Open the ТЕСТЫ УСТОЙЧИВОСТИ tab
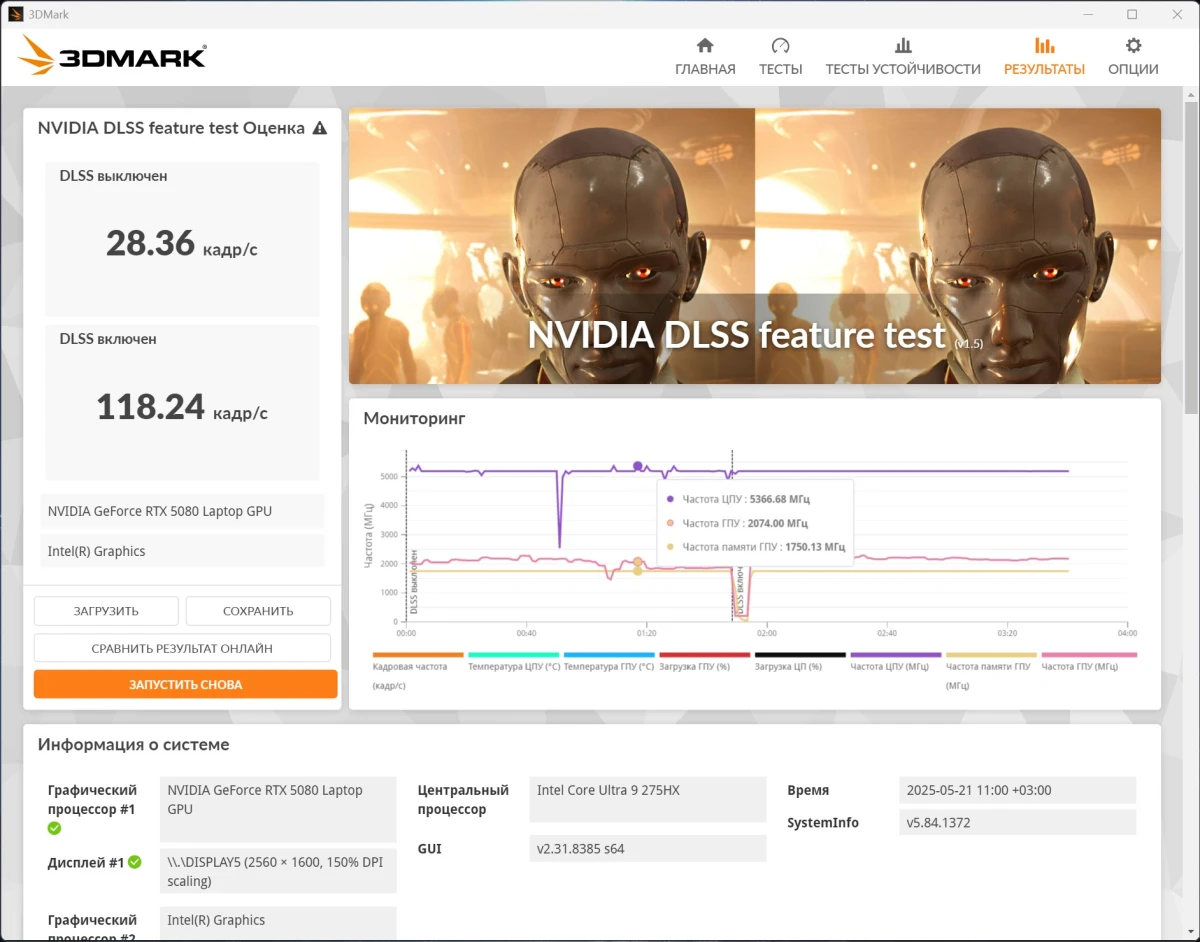 click(x=903, y=57)
